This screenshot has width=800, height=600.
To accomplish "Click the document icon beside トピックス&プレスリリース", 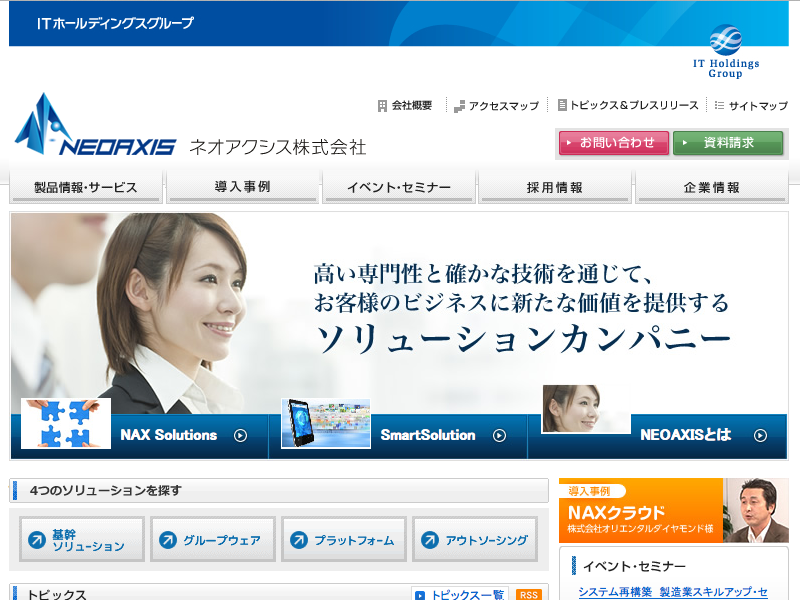I will [562, 105].
